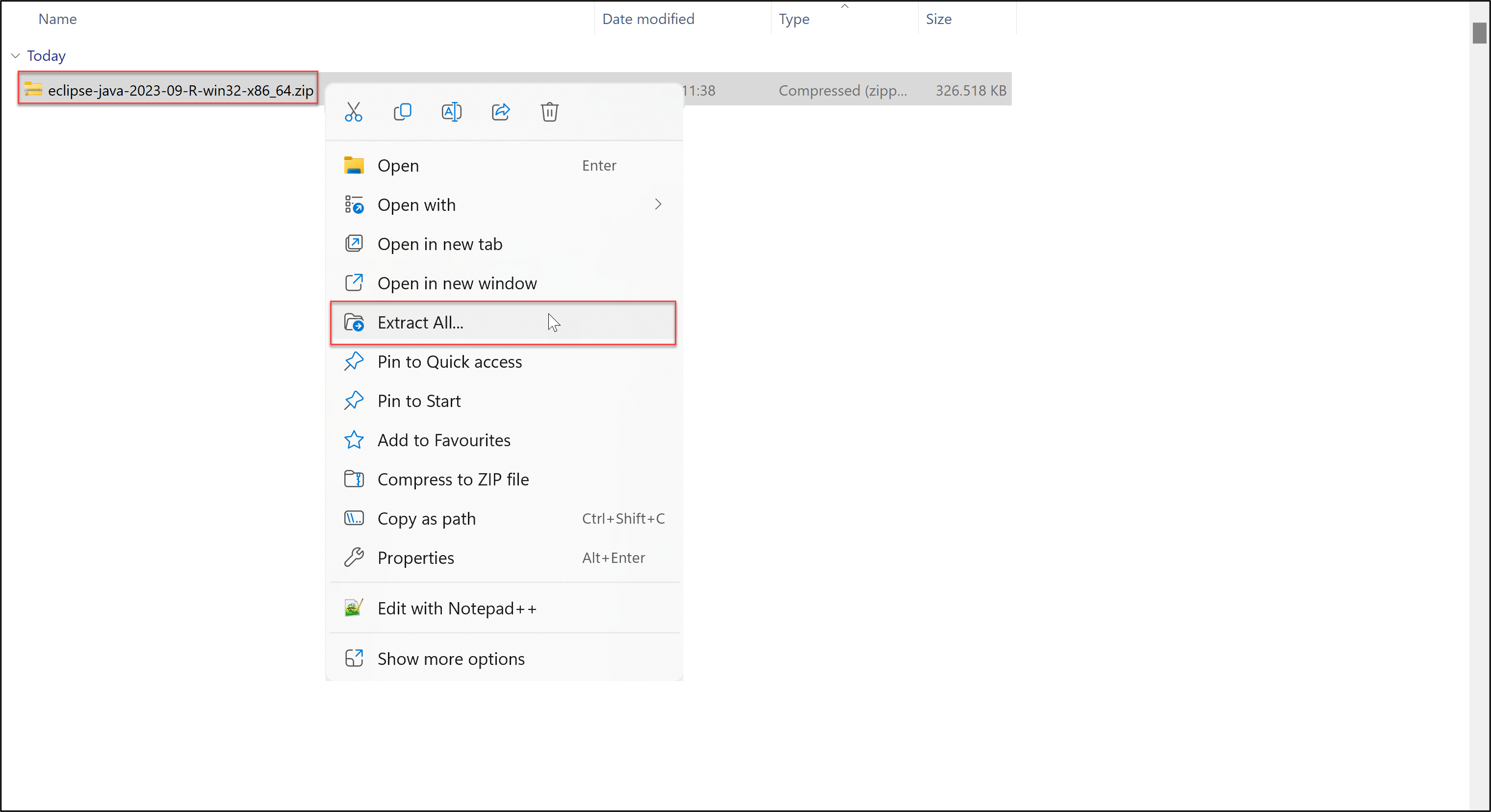
Task: Click the Copy icon in the context menu
Action: tap(402, 112)
